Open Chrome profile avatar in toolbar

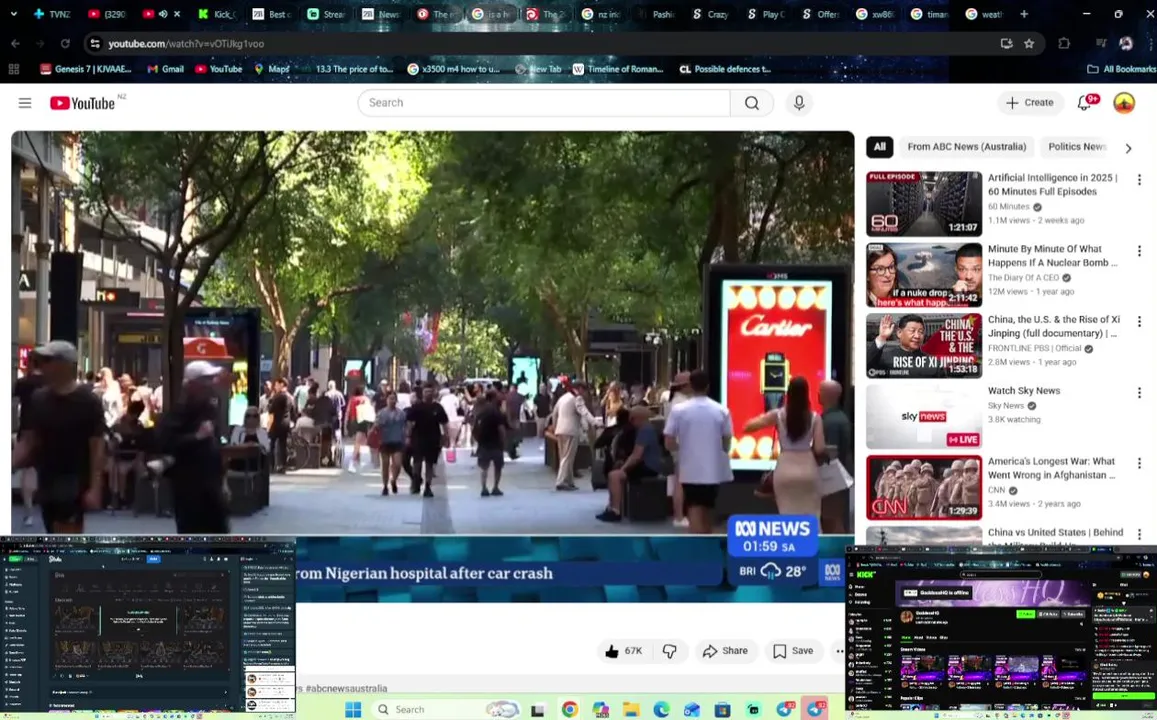[x=1125, y=44]
